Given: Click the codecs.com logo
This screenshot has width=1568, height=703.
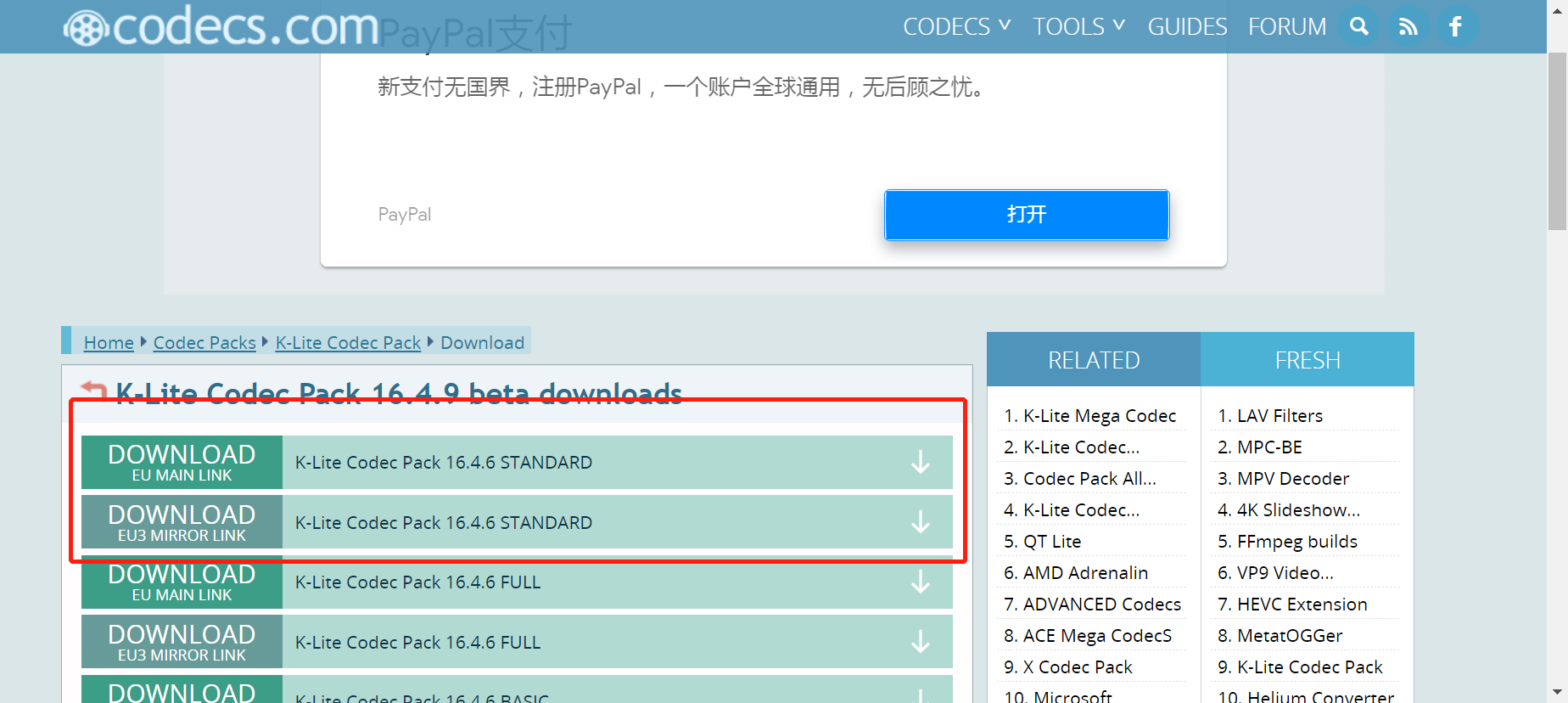Looking at the screenshot, I should coord(221,27).
